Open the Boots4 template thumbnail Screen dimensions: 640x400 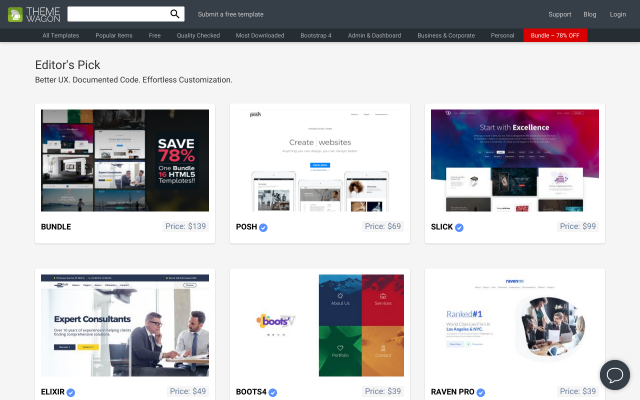pyautogui.click(x=320, y=325)
